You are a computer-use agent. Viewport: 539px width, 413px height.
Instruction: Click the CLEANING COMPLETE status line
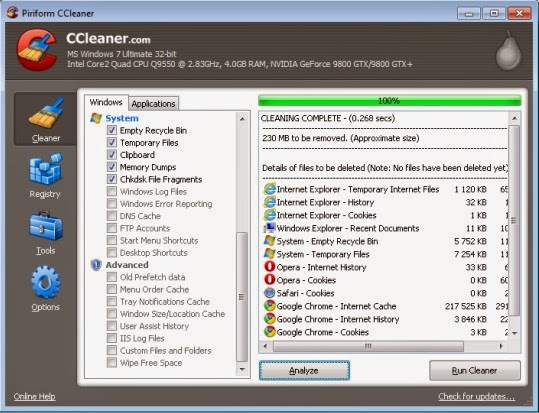[x=328, y=118]
